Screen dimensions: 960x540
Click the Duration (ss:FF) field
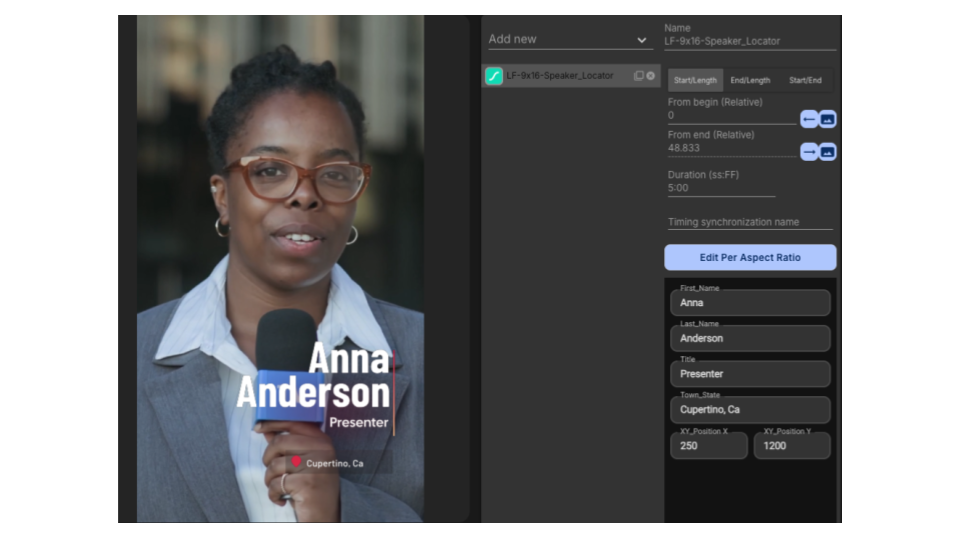(721, 188)
